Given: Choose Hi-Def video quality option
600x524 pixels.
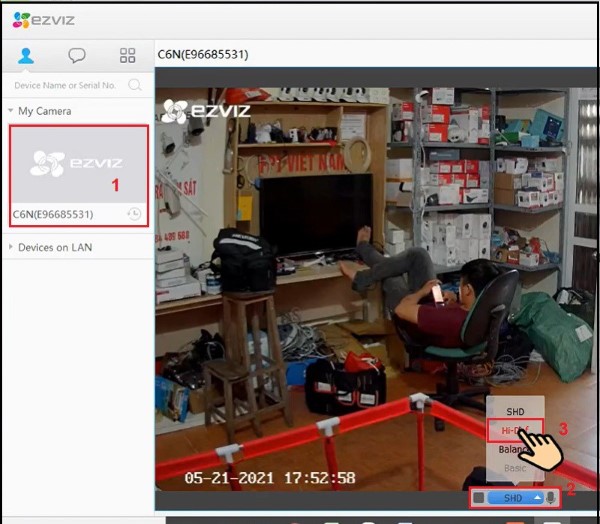Looking at the screenshot, I should pos(513,431).
